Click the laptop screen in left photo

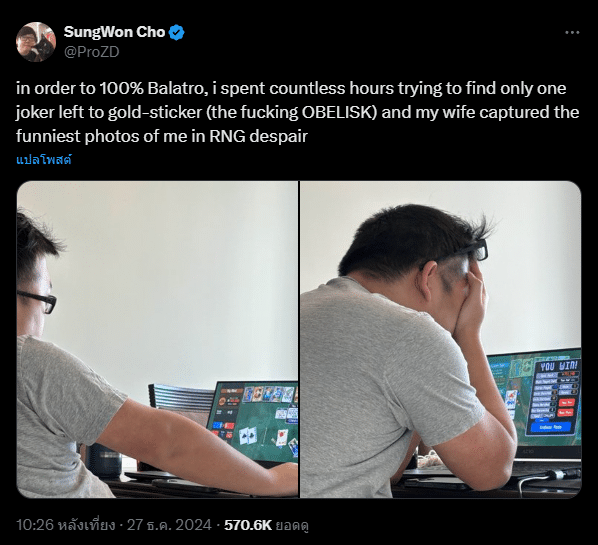(254, 421)
